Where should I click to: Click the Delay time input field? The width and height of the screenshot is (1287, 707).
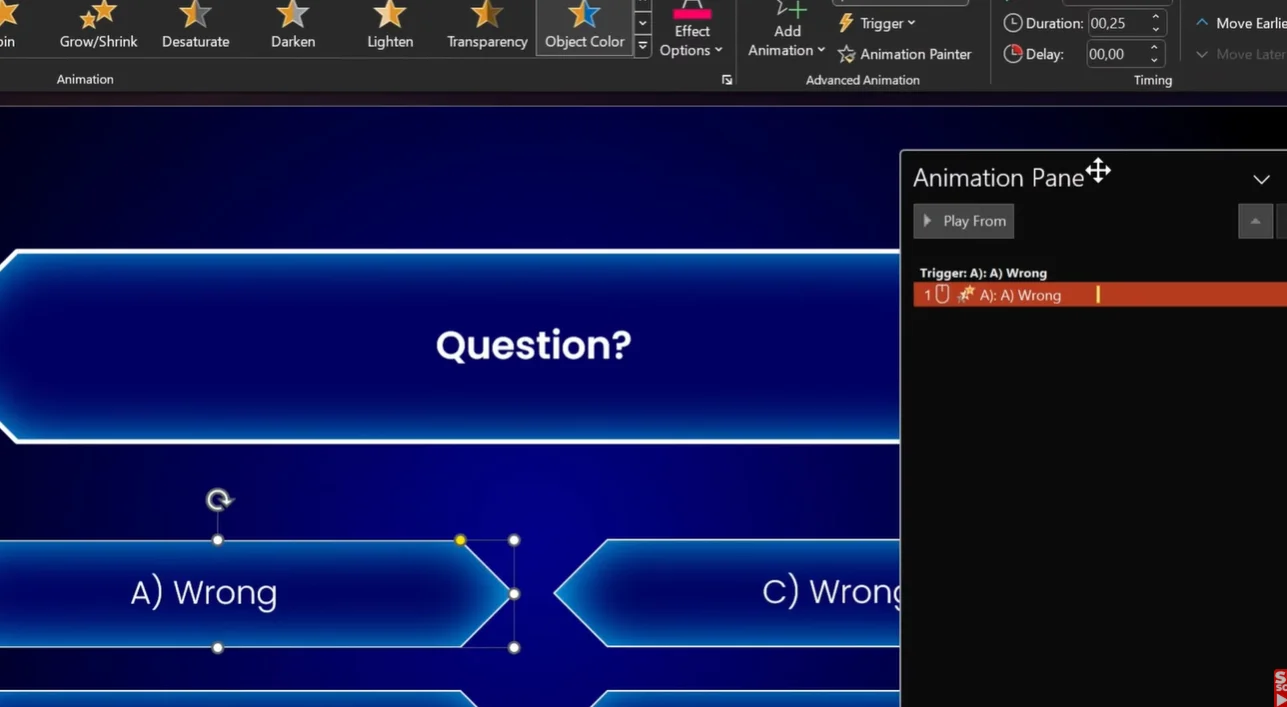(1116, 54)
